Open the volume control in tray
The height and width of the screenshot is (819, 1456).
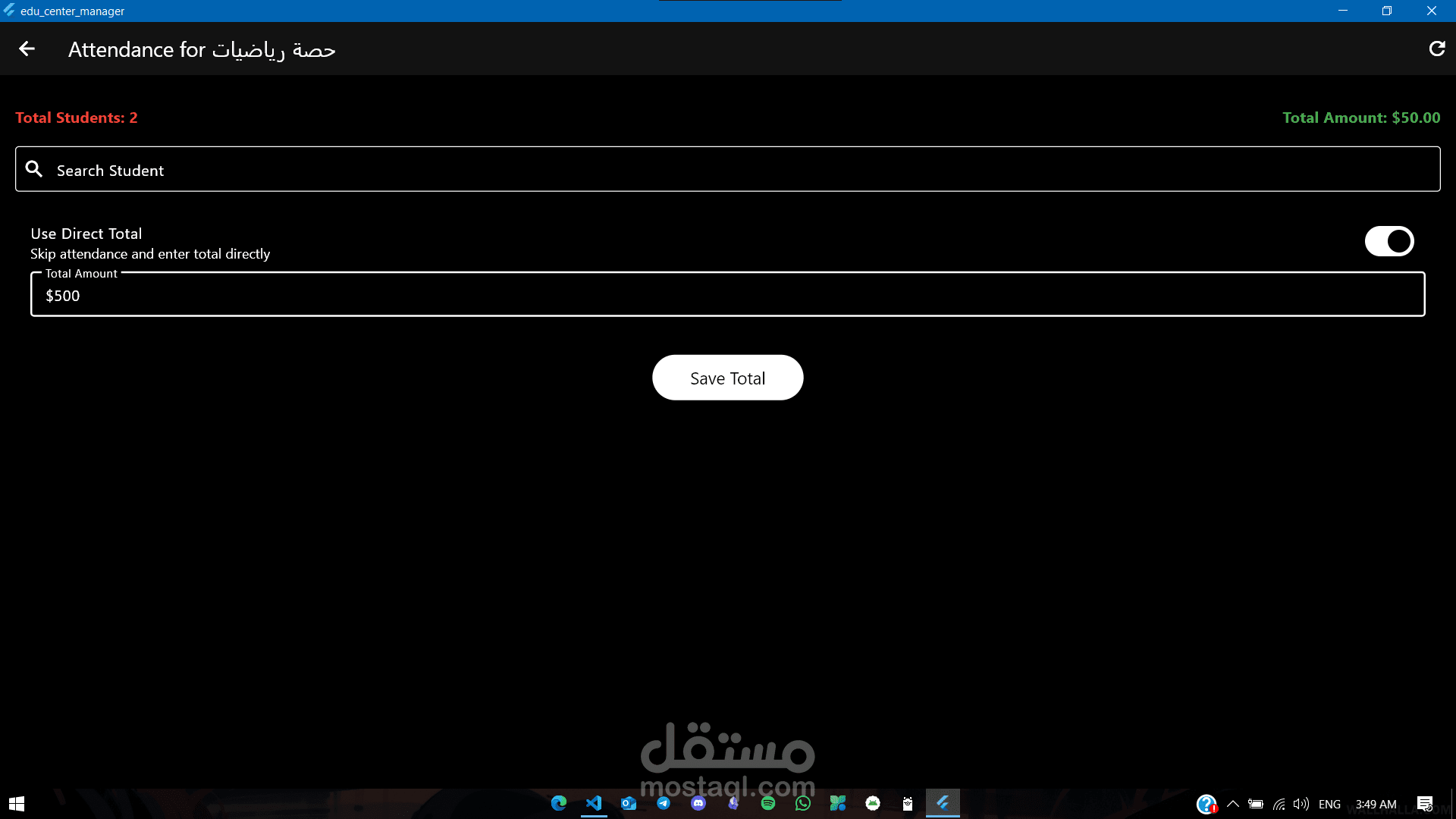tap(1301, 804)
